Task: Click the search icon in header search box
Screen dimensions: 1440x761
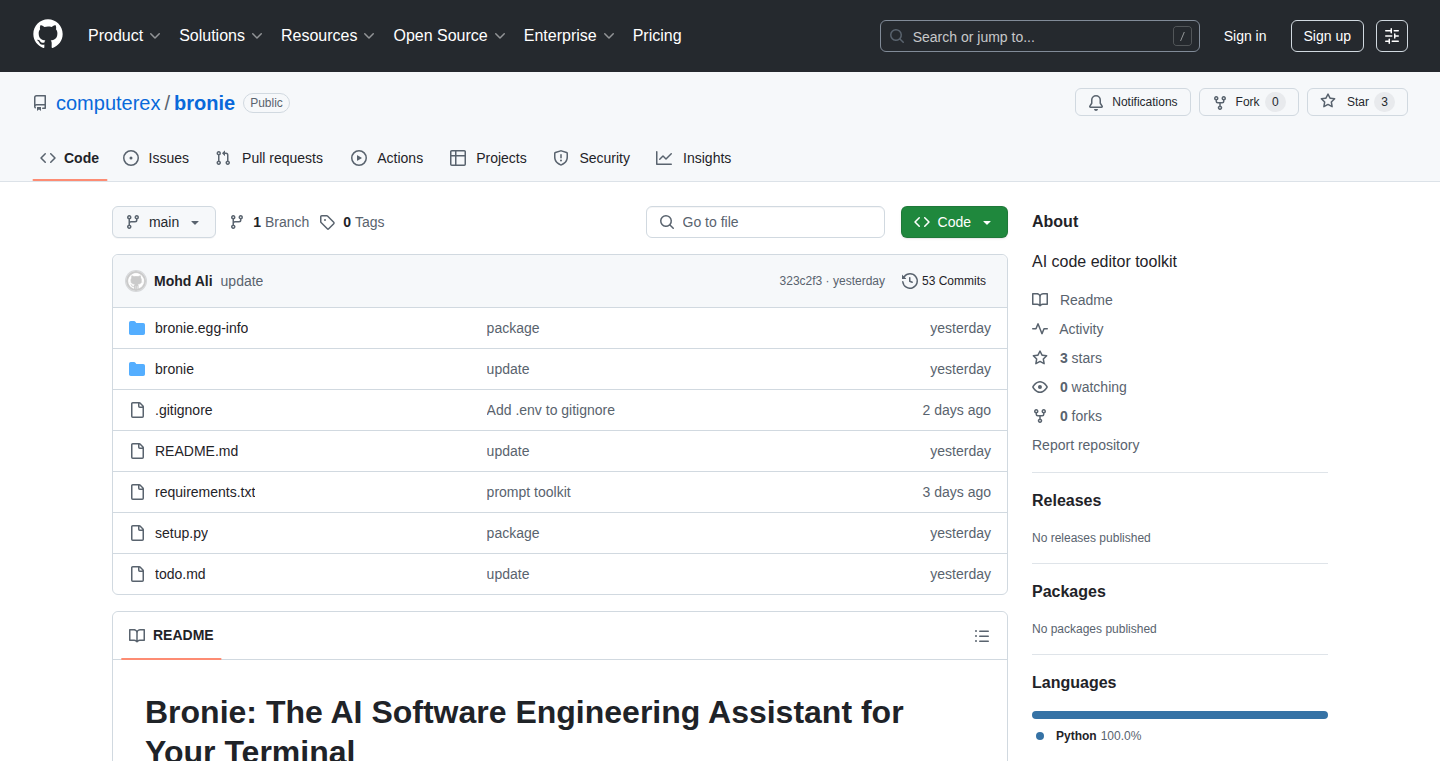Action: tap(897, 36)
